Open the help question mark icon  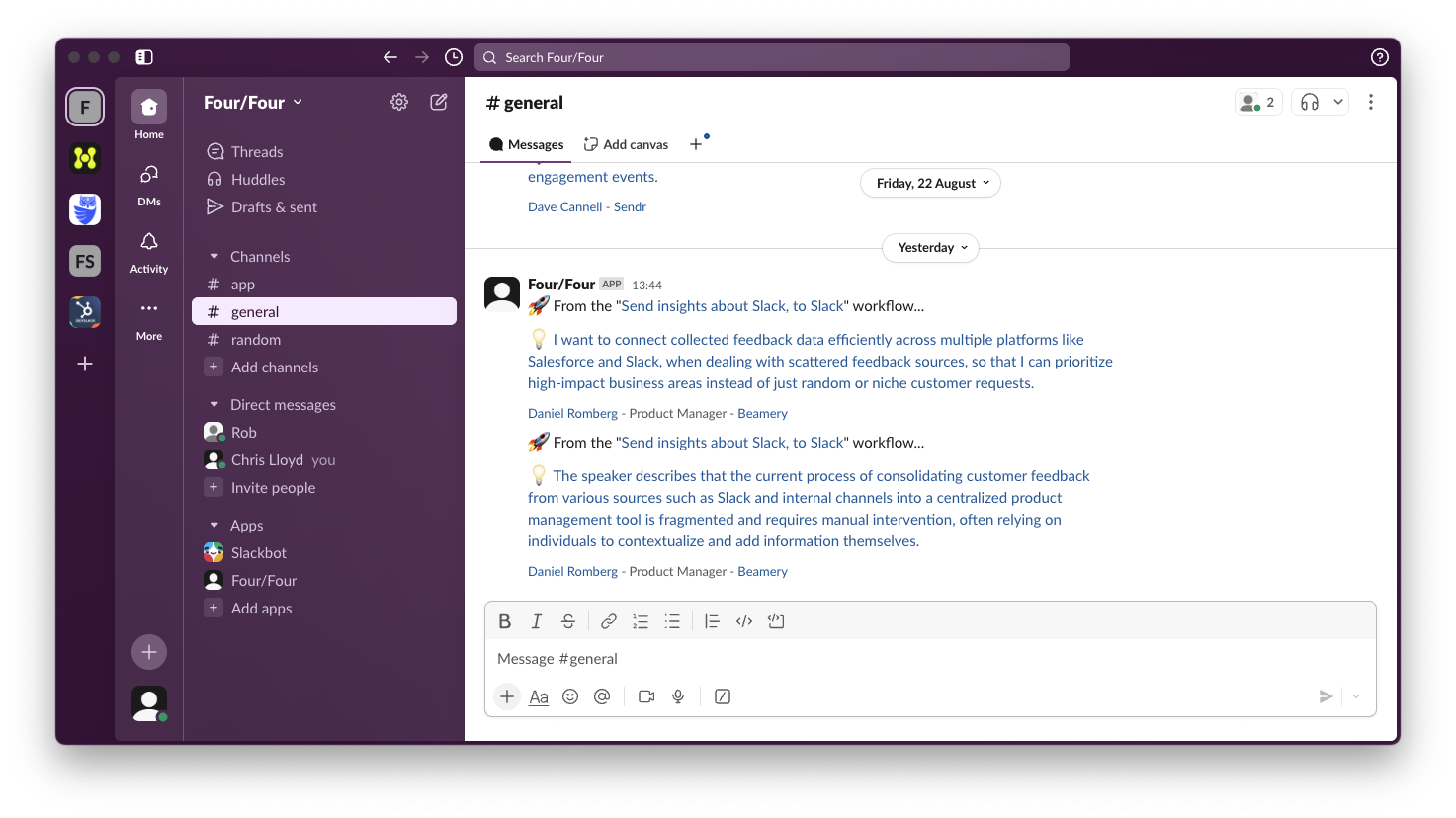[x=1380, y=57]
